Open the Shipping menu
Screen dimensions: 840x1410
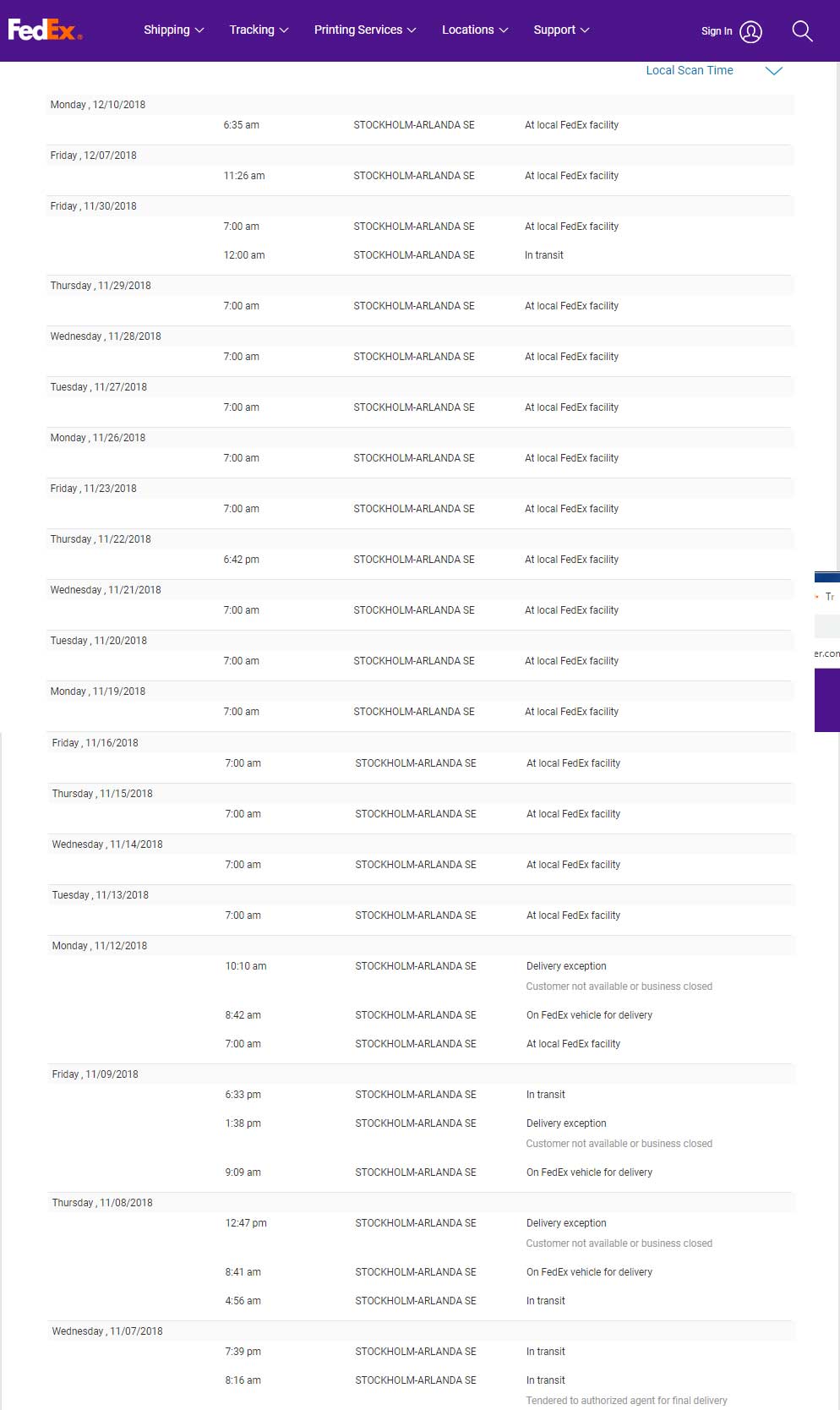(x=173, y=30)
